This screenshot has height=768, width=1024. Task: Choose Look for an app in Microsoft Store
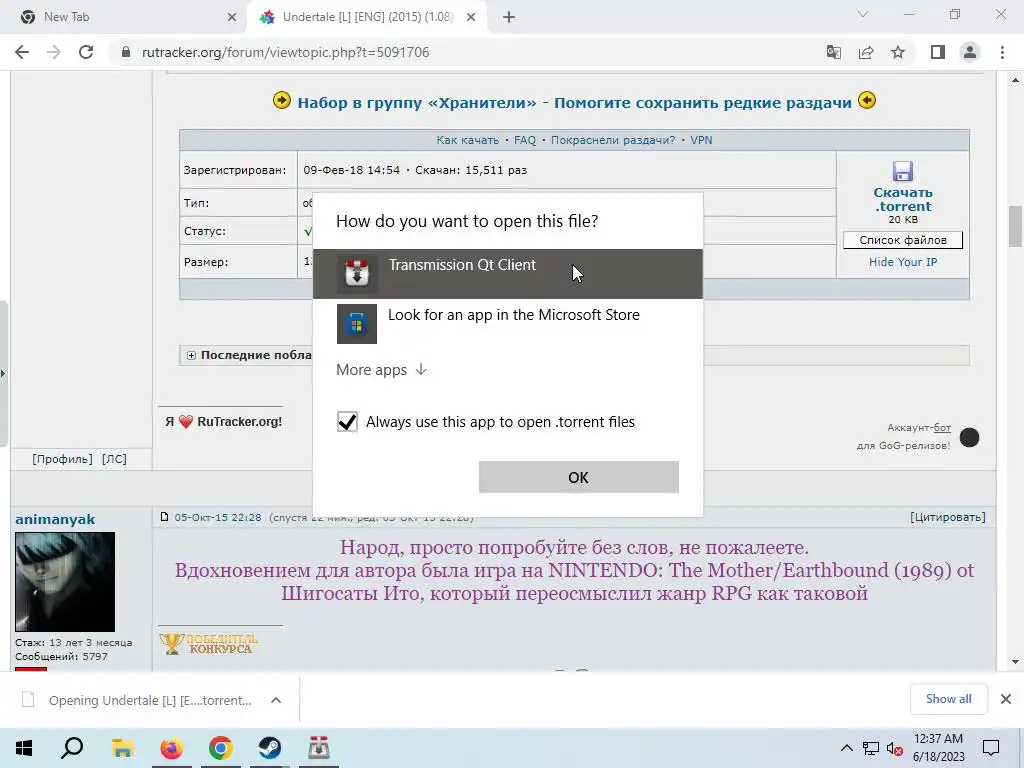[x=507, y=324]
